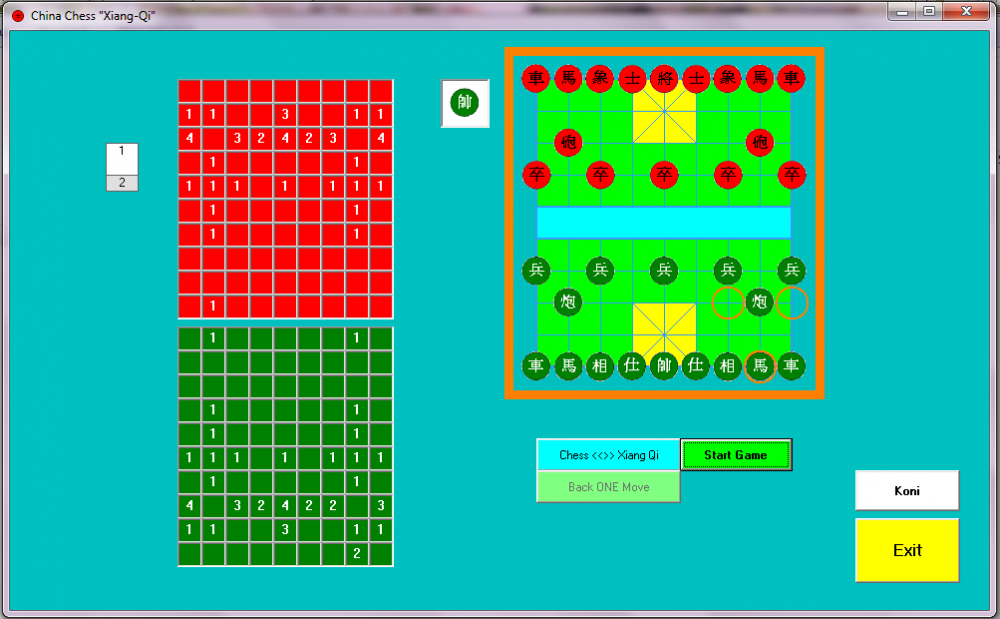
Task: Click the leftmost green elephant 相
Action: tap(600, 366)
